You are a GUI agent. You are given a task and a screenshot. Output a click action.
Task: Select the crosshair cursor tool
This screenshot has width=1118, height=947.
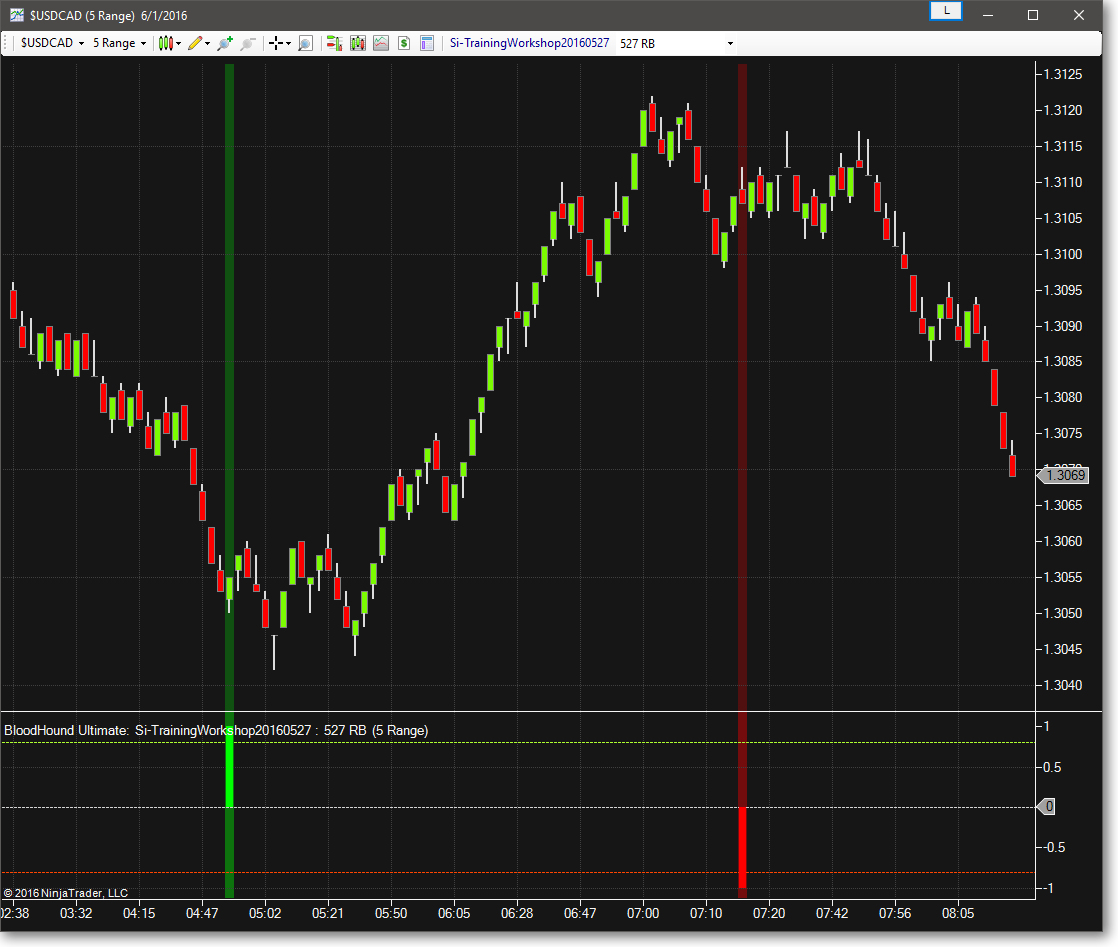(x=276, y=43)
